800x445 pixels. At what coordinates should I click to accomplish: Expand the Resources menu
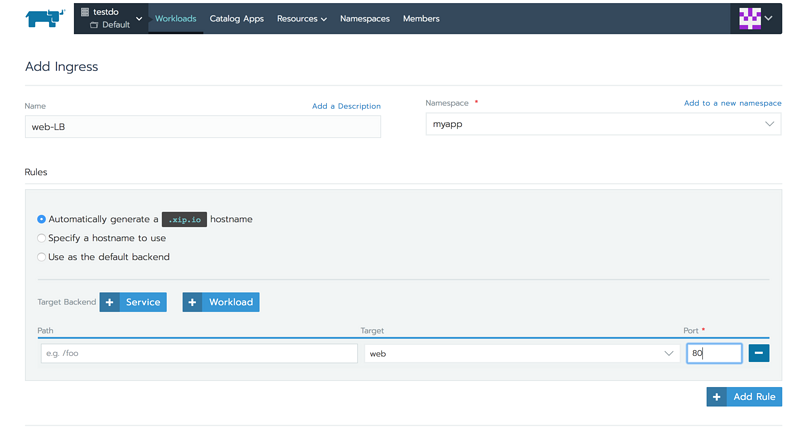302,18
